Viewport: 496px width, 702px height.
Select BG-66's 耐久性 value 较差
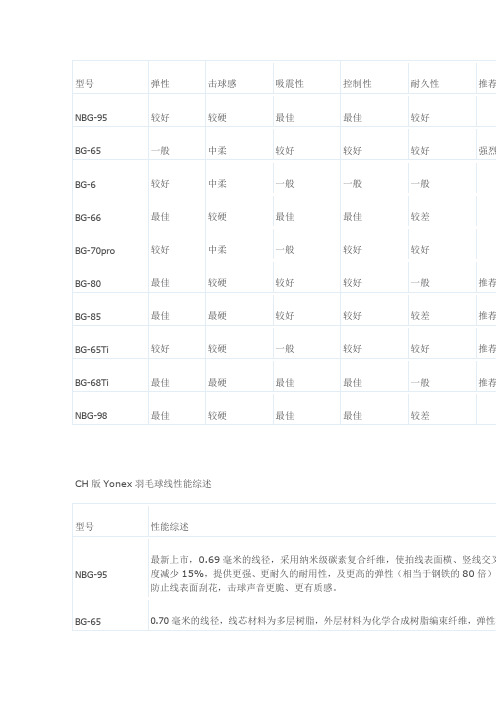coord(420,217)
